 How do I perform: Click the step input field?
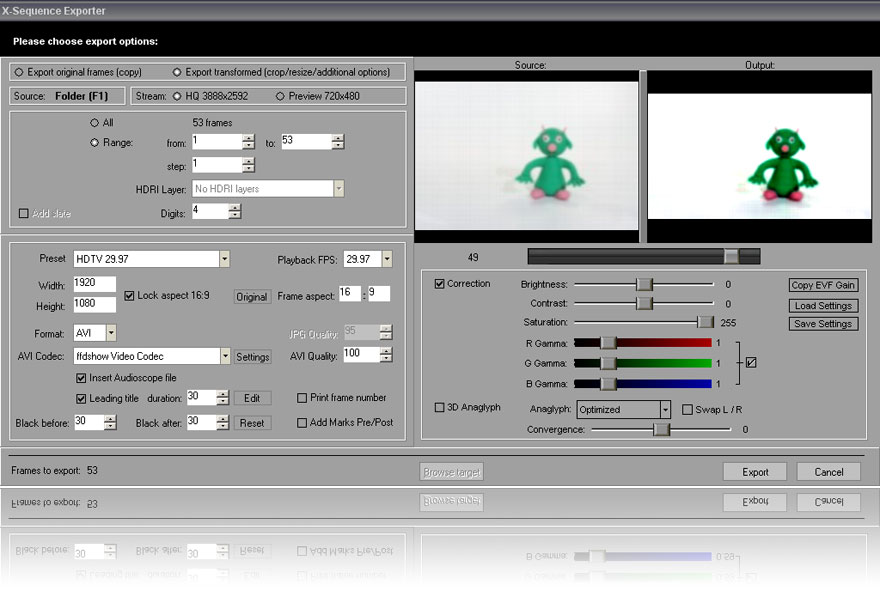[217, 164]
